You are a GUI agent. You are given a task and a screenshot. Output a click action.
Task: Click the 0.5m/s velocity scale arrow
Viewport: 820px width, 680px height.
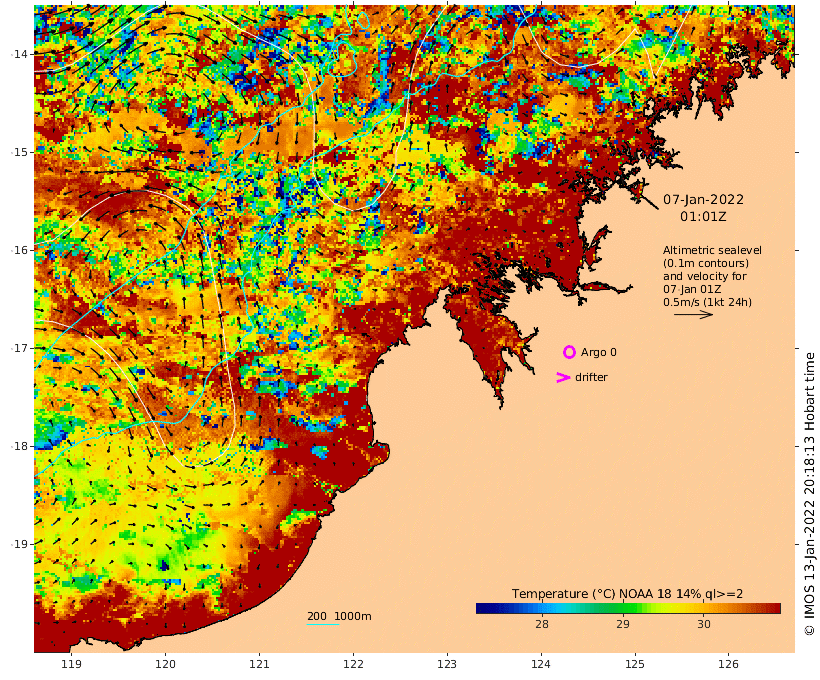pyautogui.click(x=693, y=314)
